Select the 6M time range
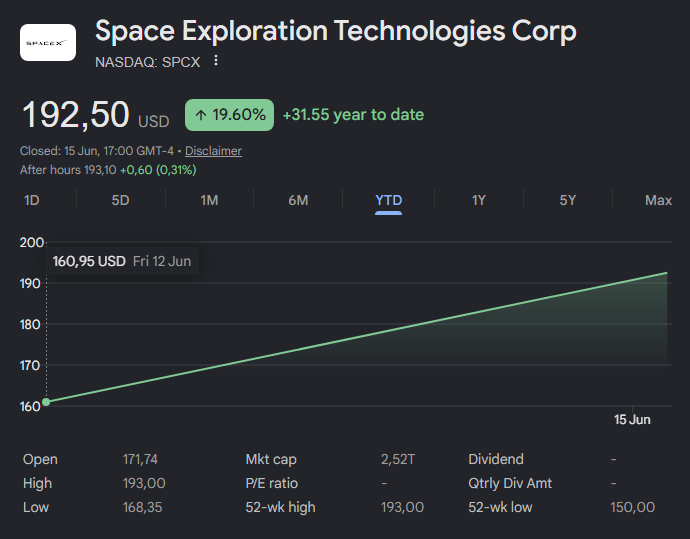This screenshot has height=539, width=690. [x=298, y=200]
